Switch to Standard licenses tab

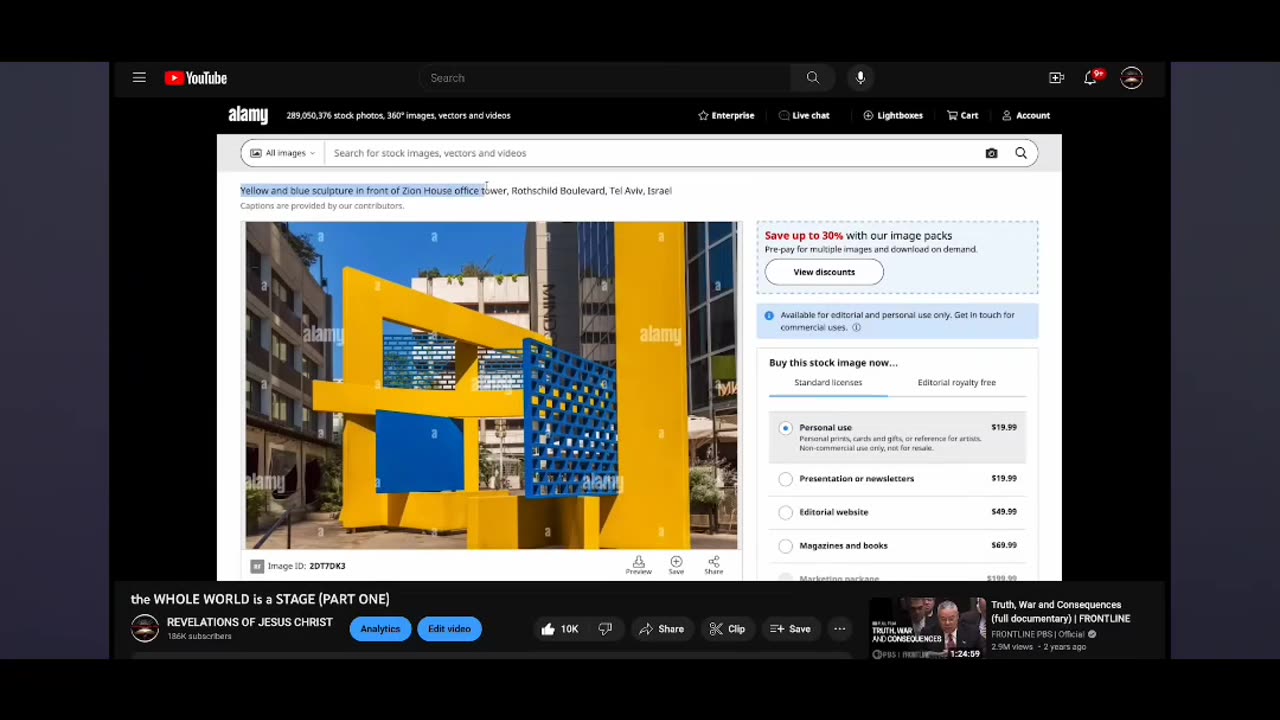point(828,382)
